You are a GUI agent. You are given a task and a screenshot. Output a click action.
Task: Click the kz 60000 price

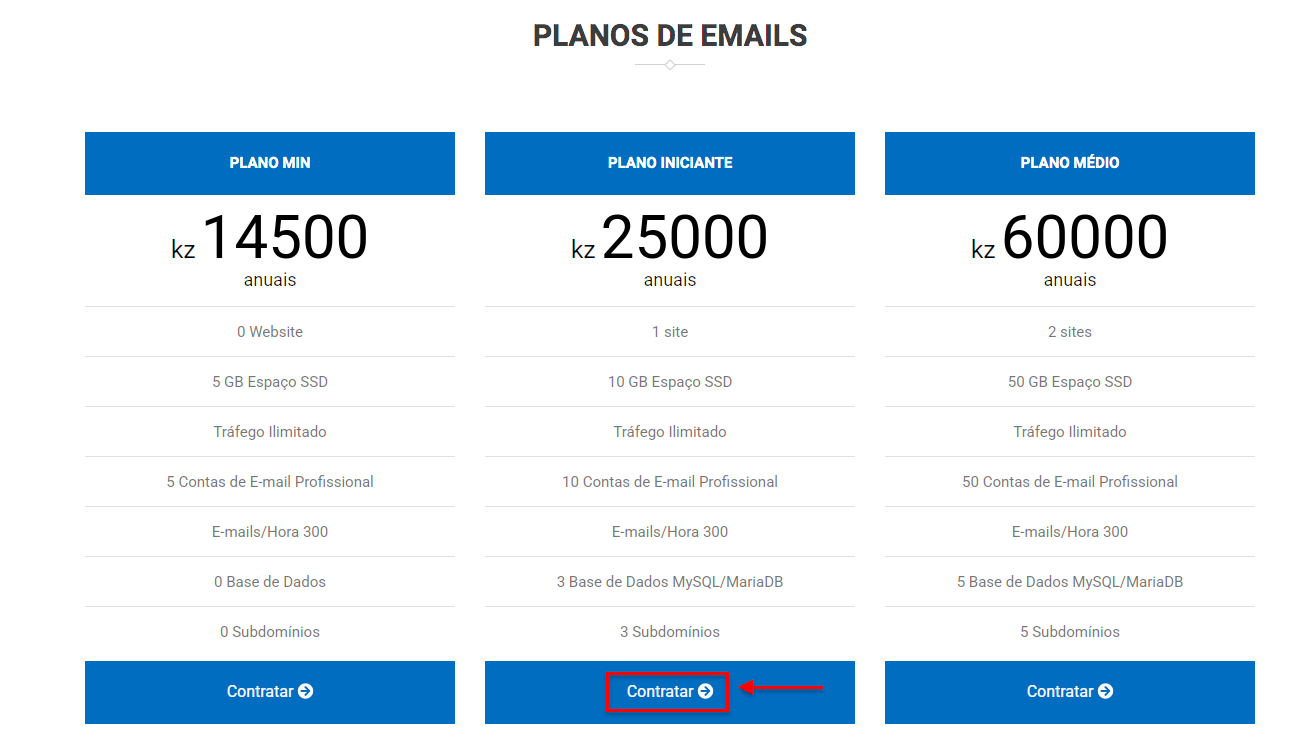(x=1070, y=239)
